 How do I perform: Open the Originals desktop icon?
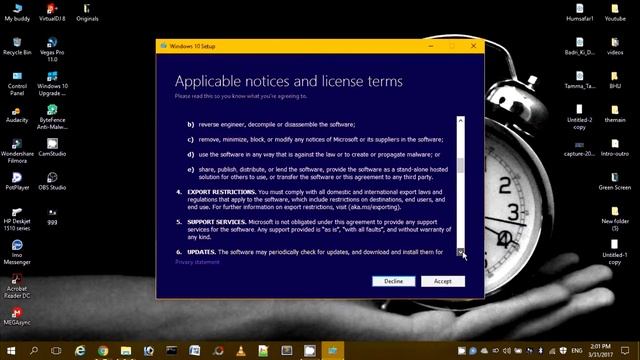(x=87, y=12)
